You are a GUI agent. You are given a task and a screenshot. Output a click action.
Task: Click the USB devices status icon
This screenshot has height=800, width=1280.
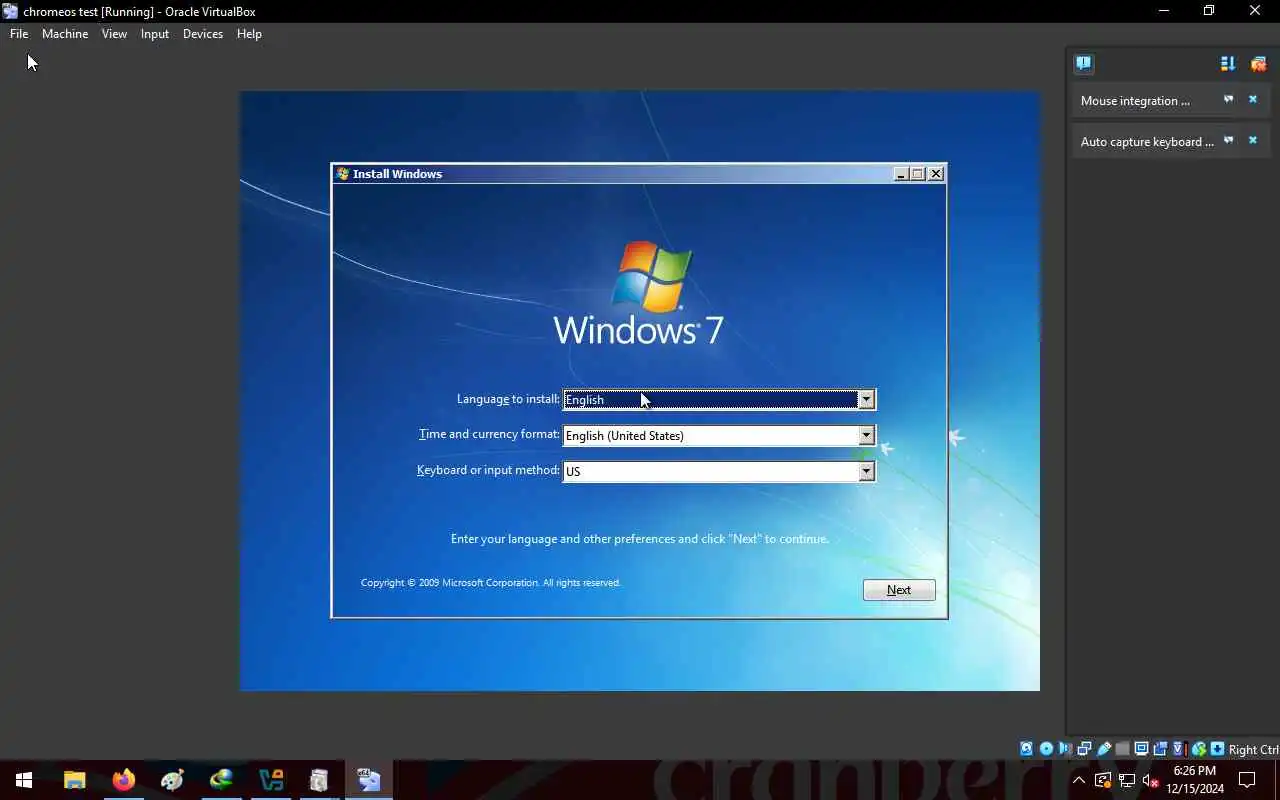coord(1104,749)
